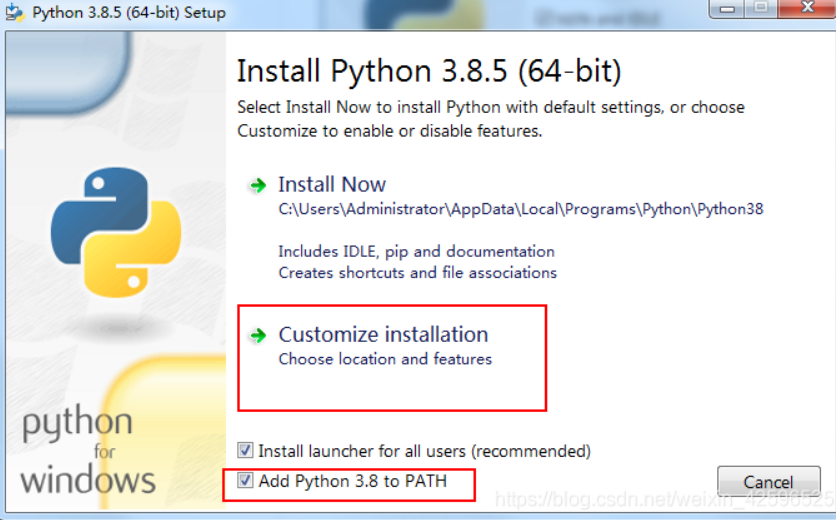
Task: Toggle Add Python 3.8 to PATH checkbox
Action: click(x=245, y=481)
